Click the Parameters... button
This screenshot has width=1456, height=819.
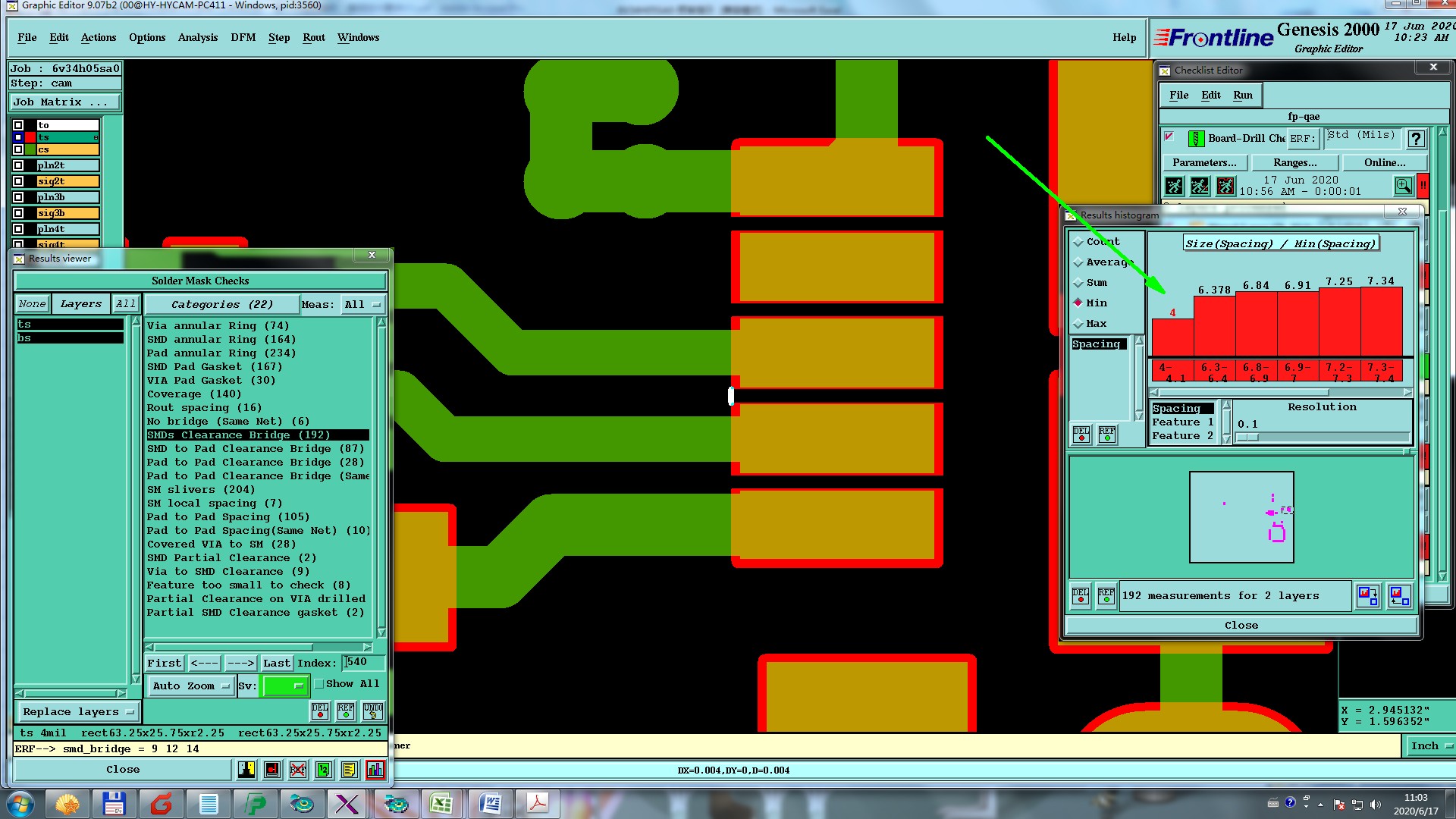(x=1203, y=162)
